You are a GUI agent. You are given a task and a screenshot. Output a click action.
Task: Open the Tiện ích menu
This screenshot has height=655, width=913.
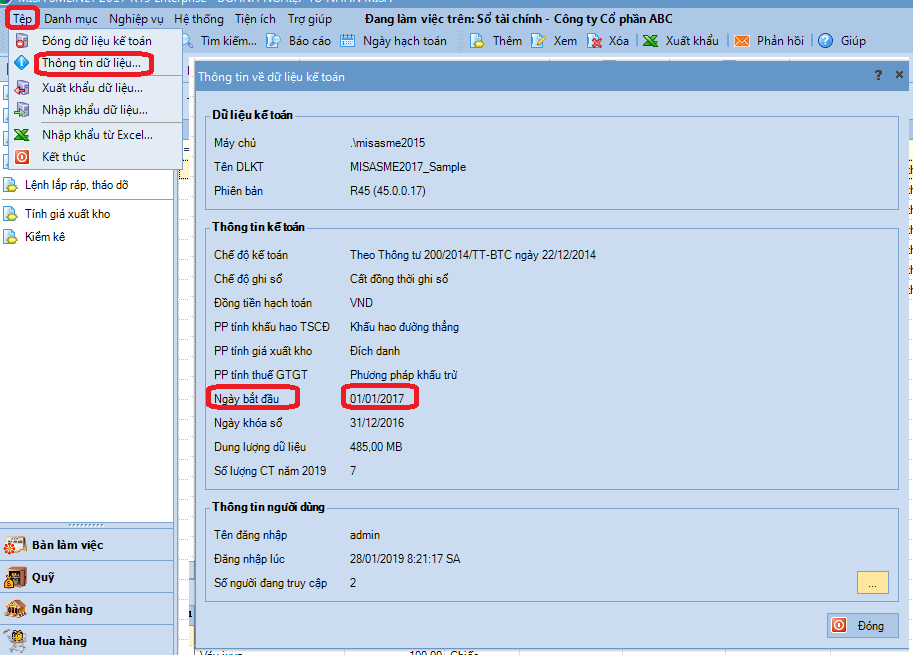[x=255, y=19]
